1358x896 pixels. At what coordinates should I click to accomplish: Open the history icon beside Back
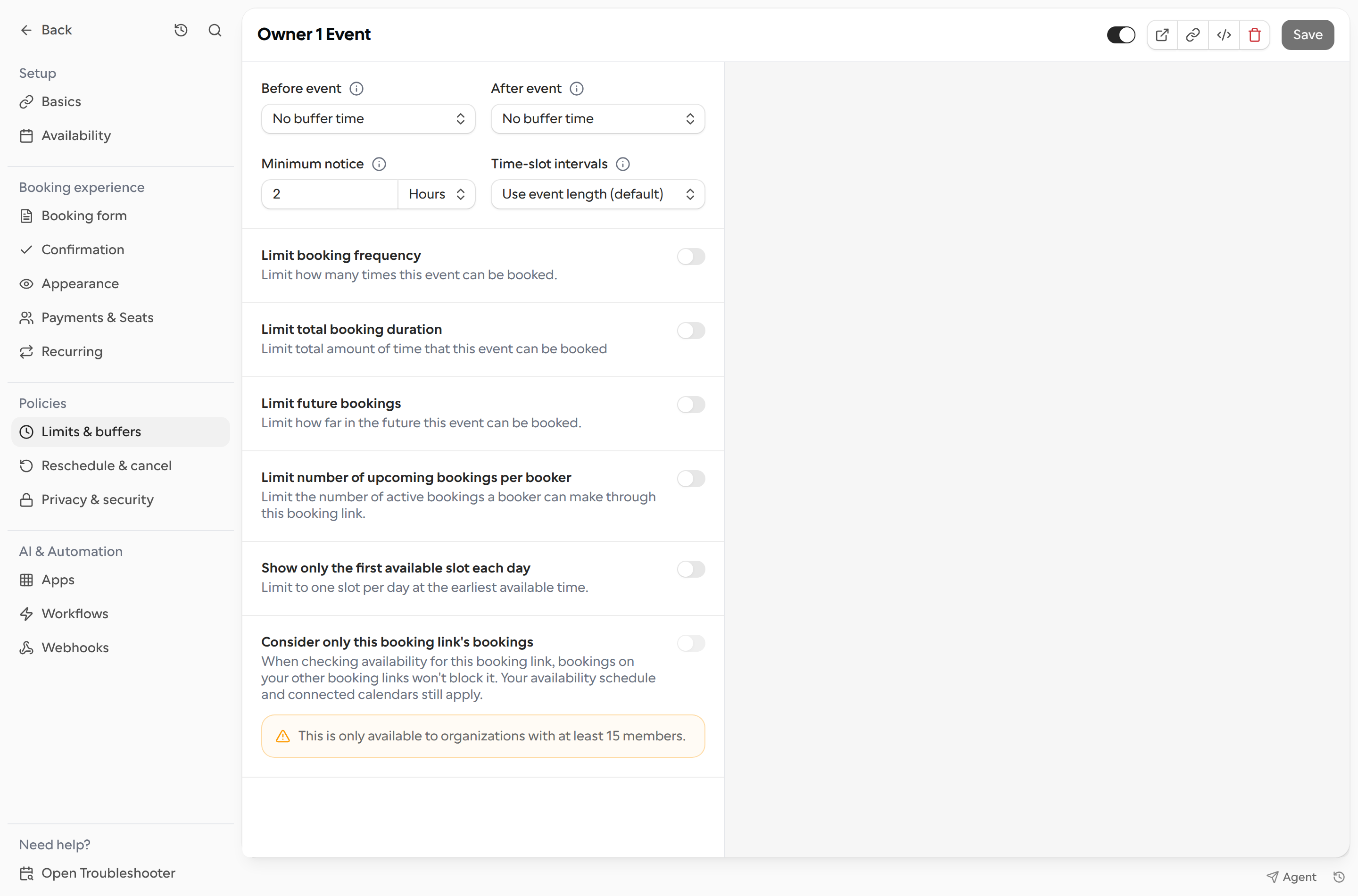181,30
